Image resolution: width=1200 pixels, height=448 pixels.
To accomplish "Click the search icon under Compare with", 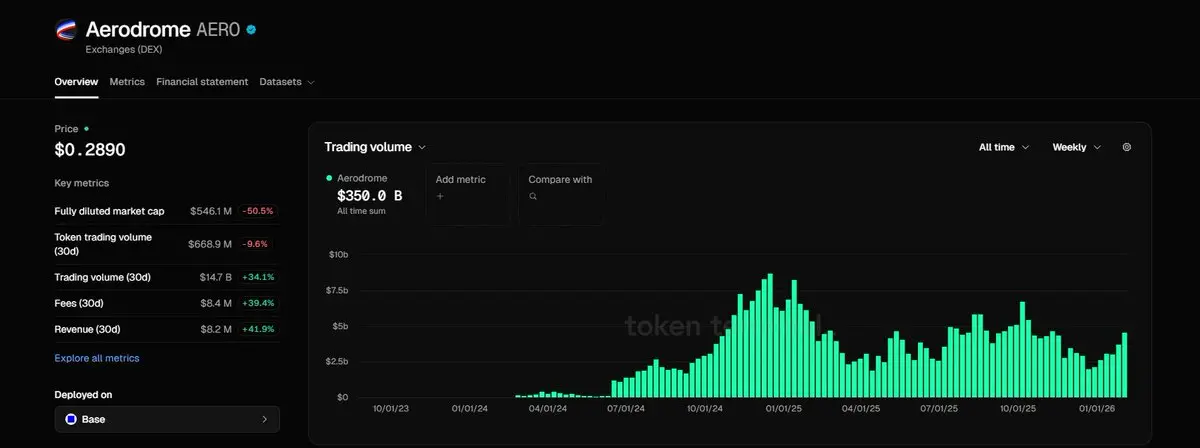I will tap(533, 197).
